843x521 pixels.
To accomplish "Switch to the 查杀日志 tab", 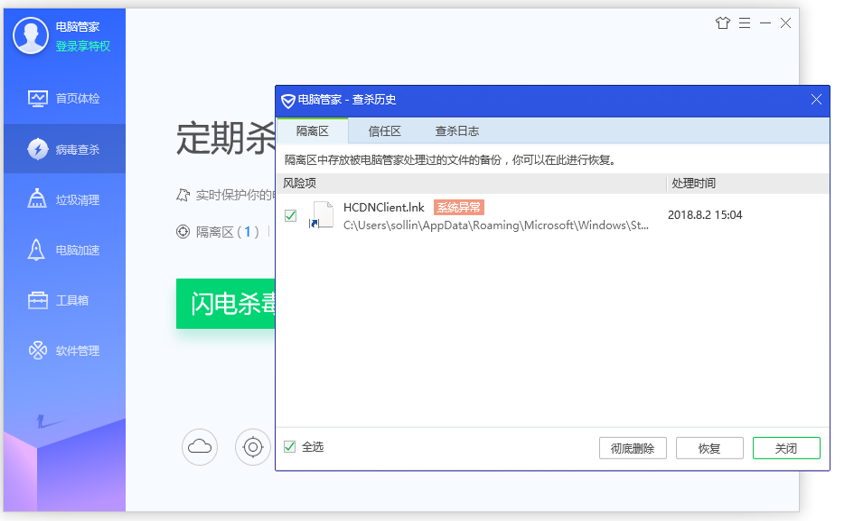I will 456,131.
